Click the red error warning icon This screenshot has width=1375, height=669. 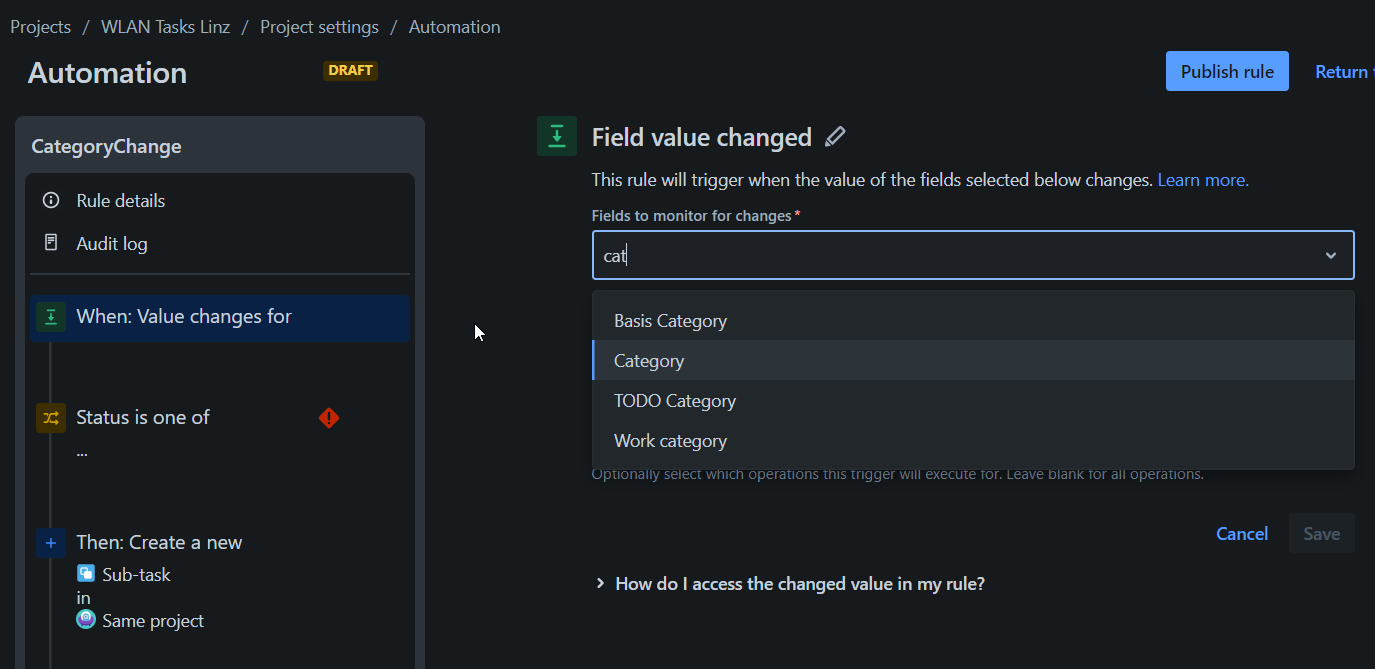point(329,418)
